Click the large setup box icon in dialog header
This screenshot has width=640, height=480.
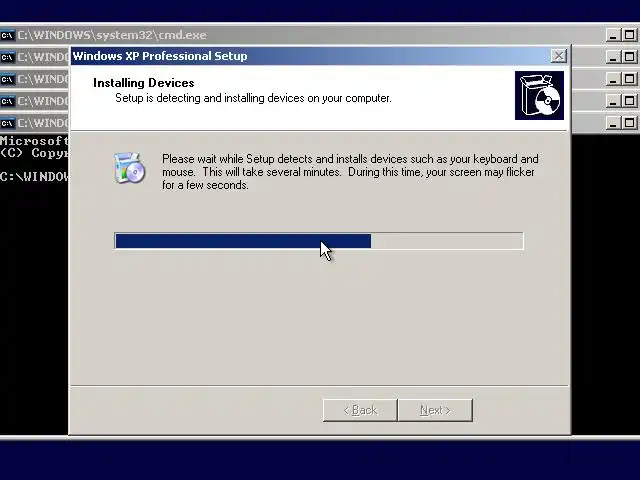pyautogui.click(x=539, y=96)
